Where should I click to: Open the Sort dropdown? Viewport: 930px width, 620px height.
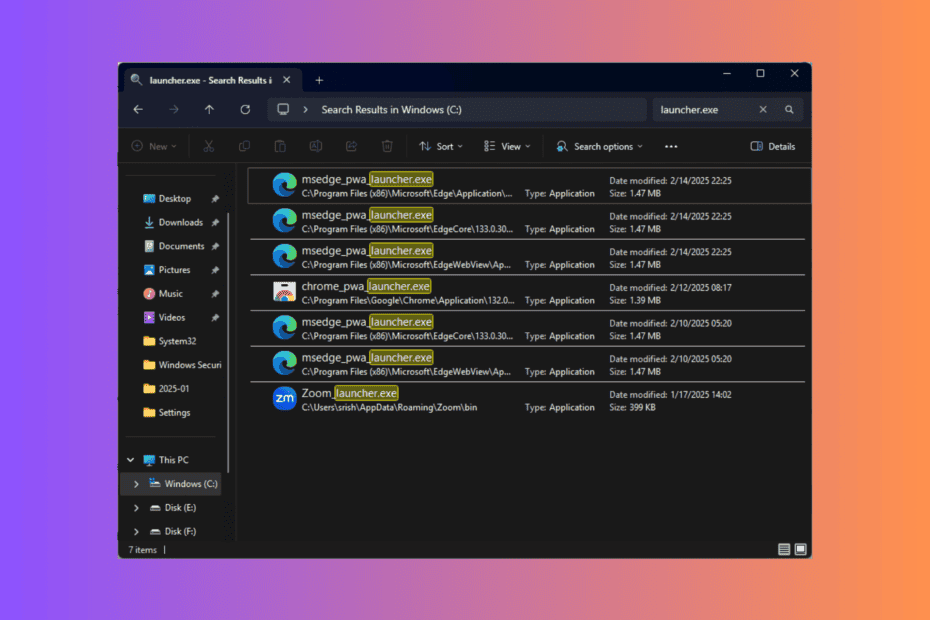coord(441,146)
